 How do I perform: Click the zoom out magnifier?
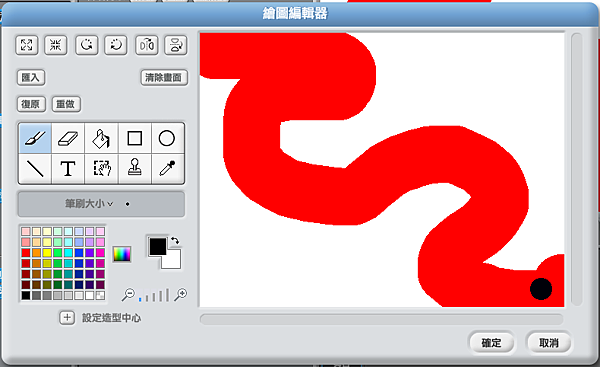(x=128, y=295)
